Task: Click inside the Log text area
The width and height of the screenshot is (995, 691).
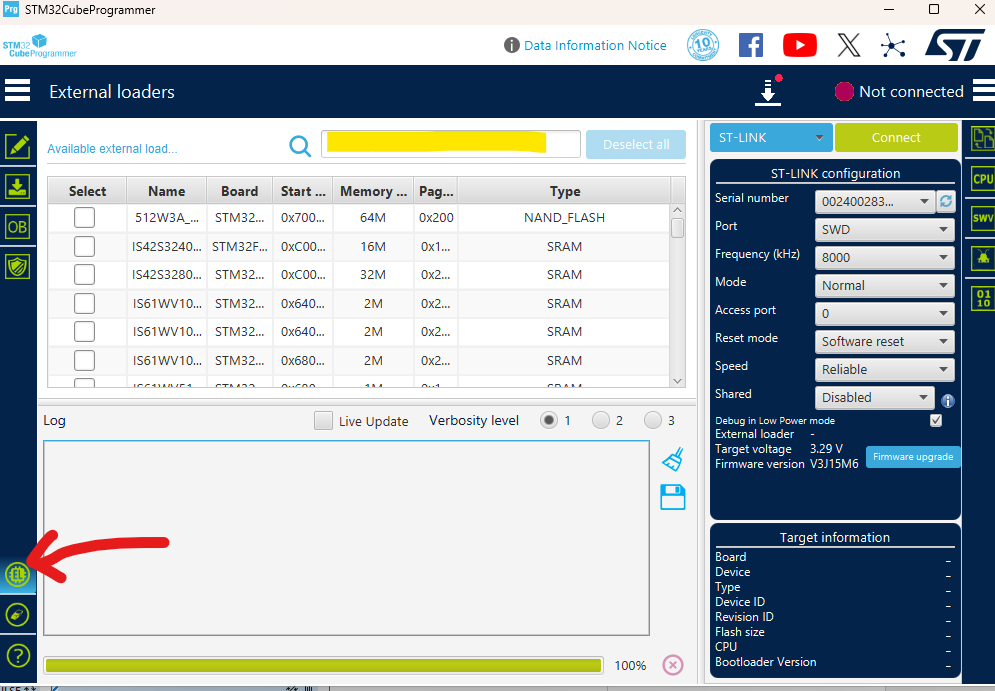Action: point(346,537)
